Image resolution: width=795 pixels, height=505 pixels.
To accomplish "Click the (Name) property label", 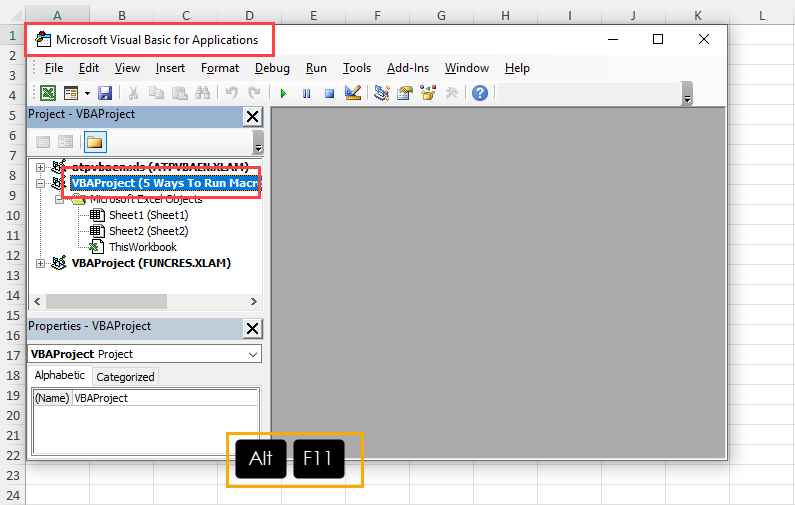I will (x=52, y=399).
